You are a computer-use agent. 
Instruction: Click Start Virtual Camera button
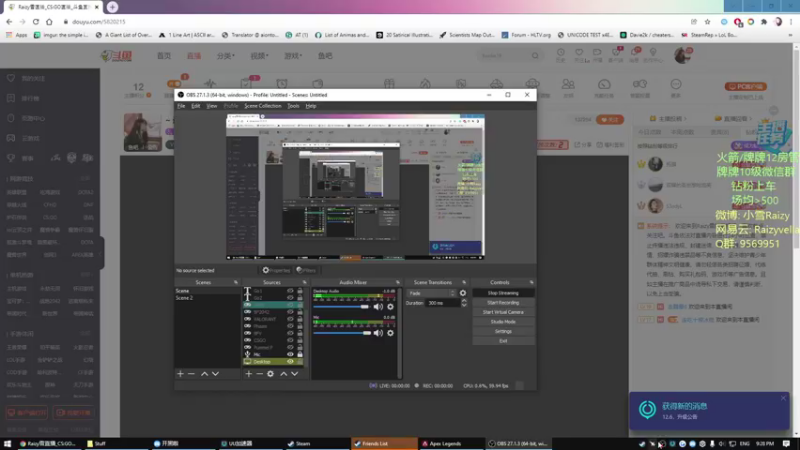pos(503,312)
